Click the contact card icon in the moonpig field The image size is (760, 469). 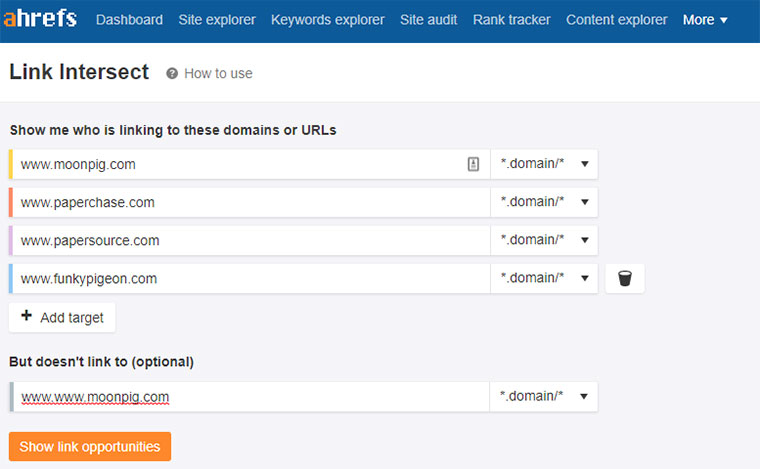pos(473,164)
